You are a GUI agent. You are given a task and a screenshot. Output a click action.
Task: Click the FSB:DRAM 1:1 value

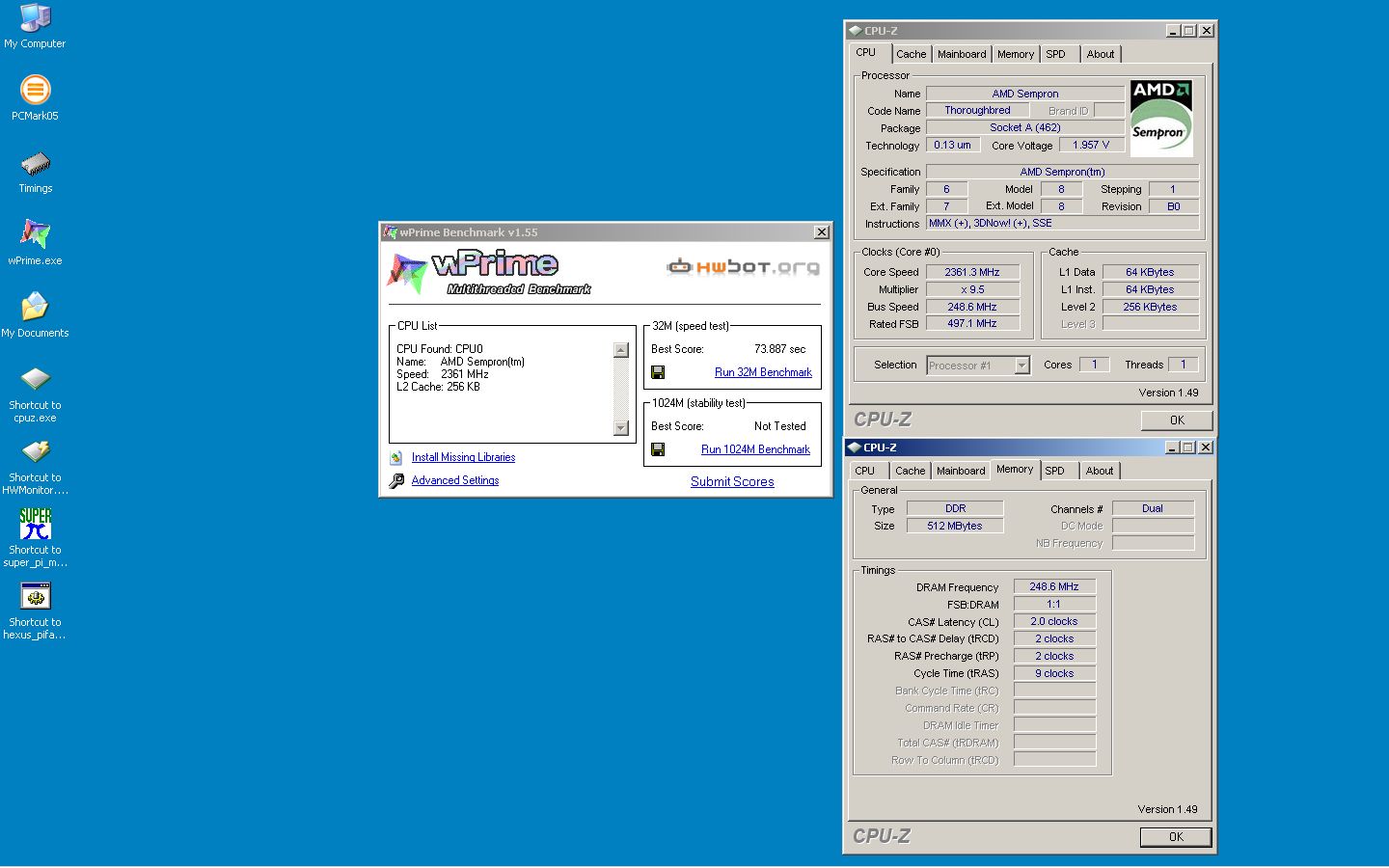click(x=1054, y=604)
